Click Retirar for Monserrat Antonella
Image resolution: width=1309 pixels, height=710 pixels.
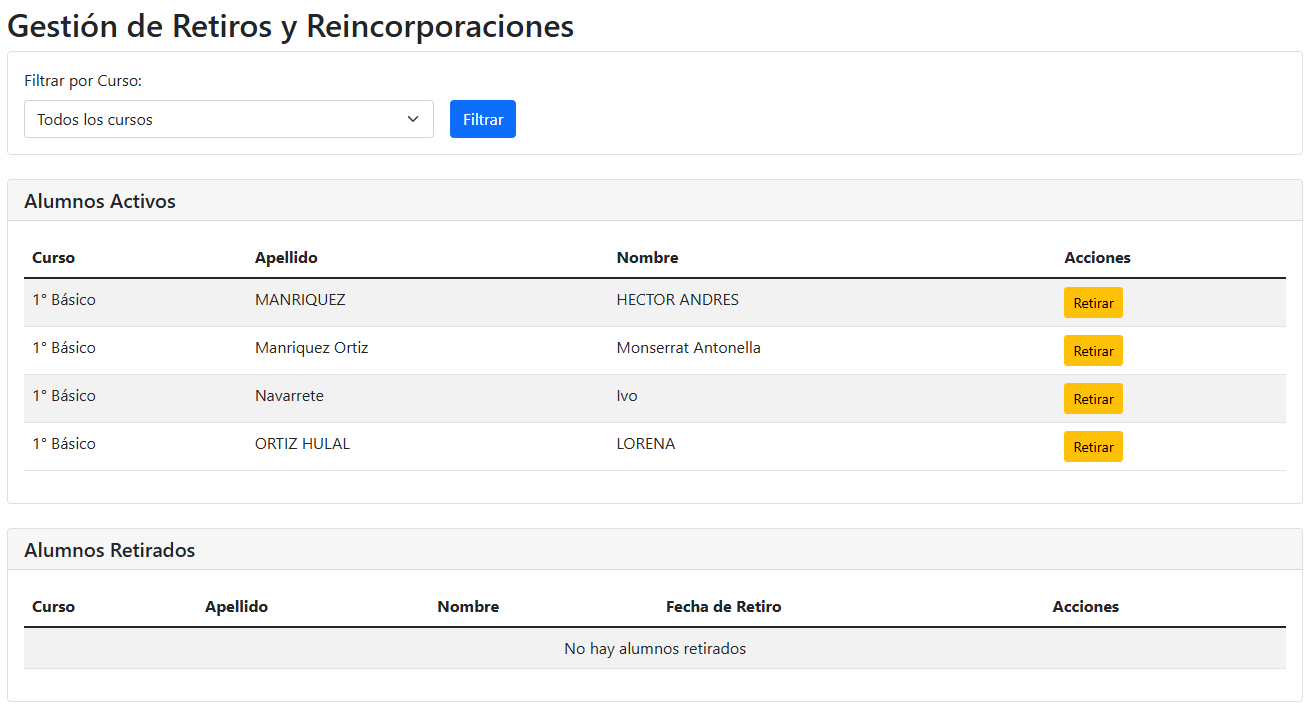(1092, 351)
